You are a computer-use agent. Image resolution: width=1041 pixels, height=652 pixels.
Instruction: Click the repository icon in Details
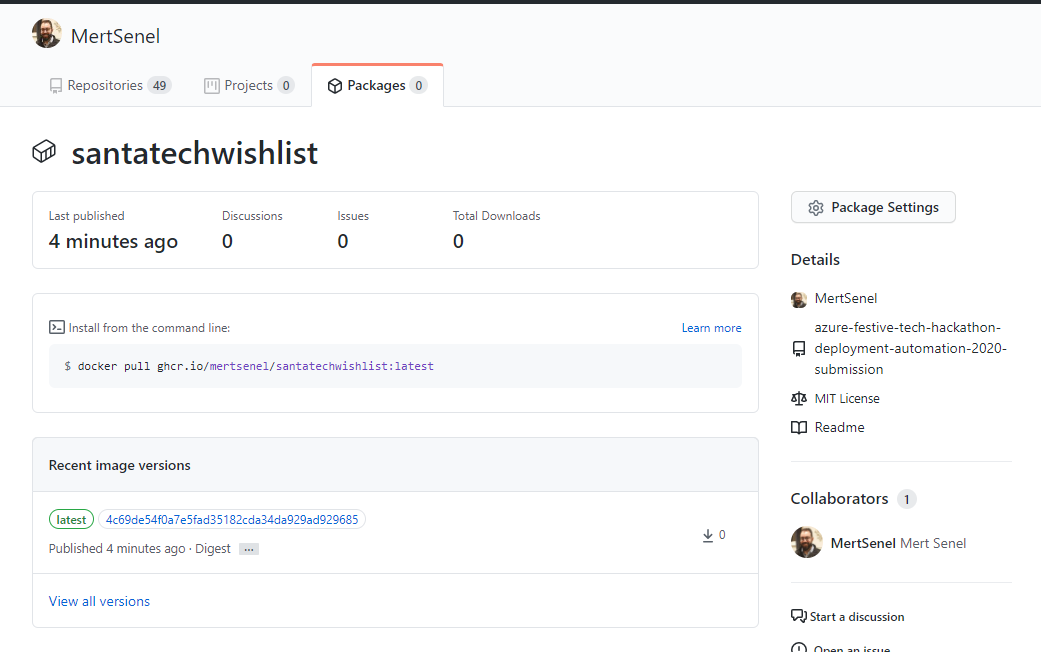(x=799, y=349)
